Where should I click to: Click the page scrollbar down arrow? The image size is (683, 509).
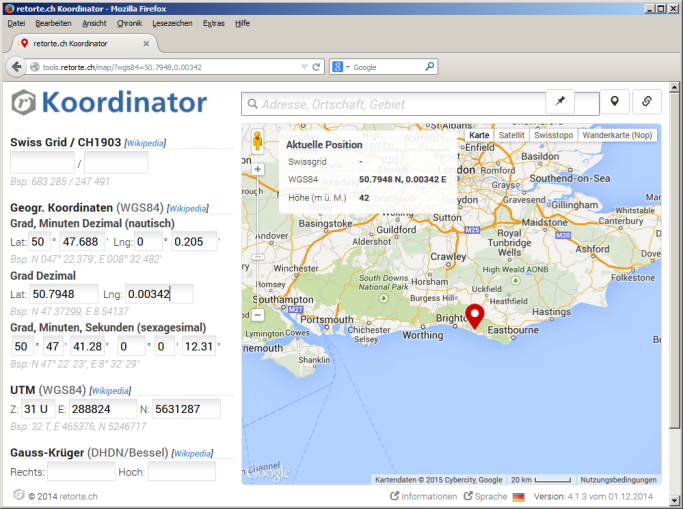click(x=674, y=500)
